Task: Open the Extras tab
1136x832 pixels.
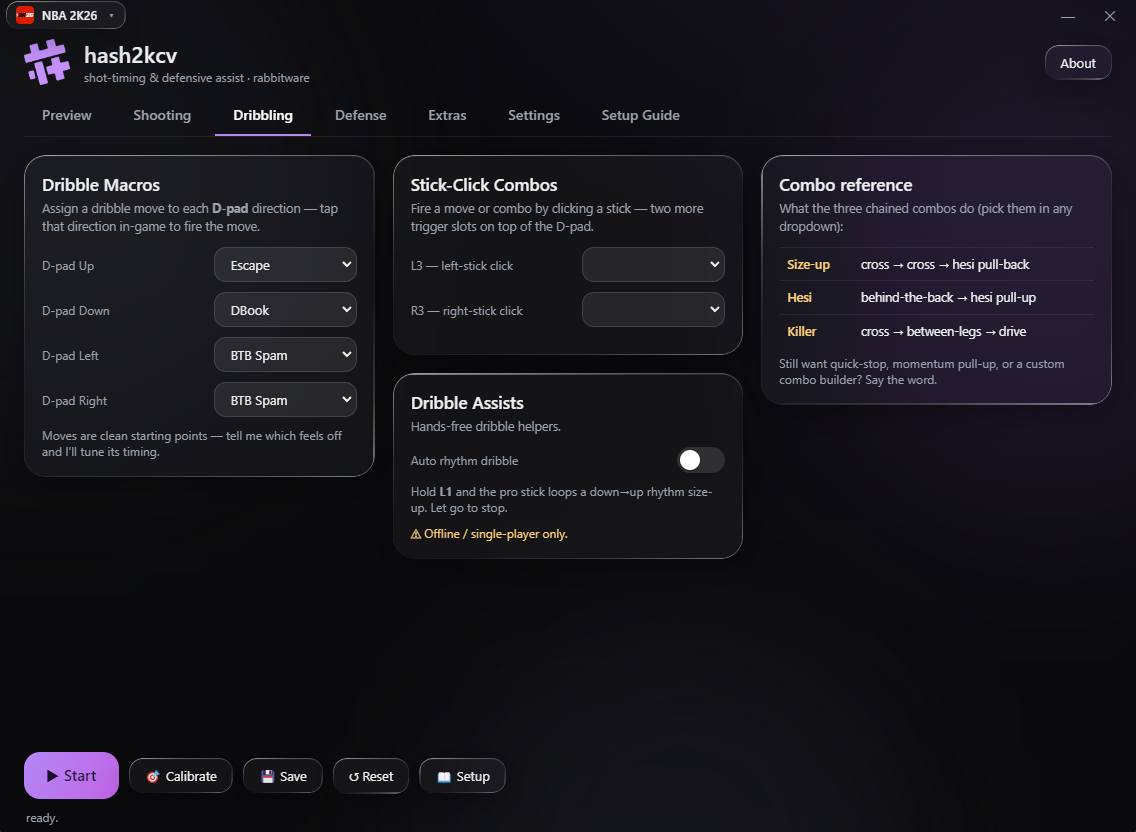Action: point(447,115)
